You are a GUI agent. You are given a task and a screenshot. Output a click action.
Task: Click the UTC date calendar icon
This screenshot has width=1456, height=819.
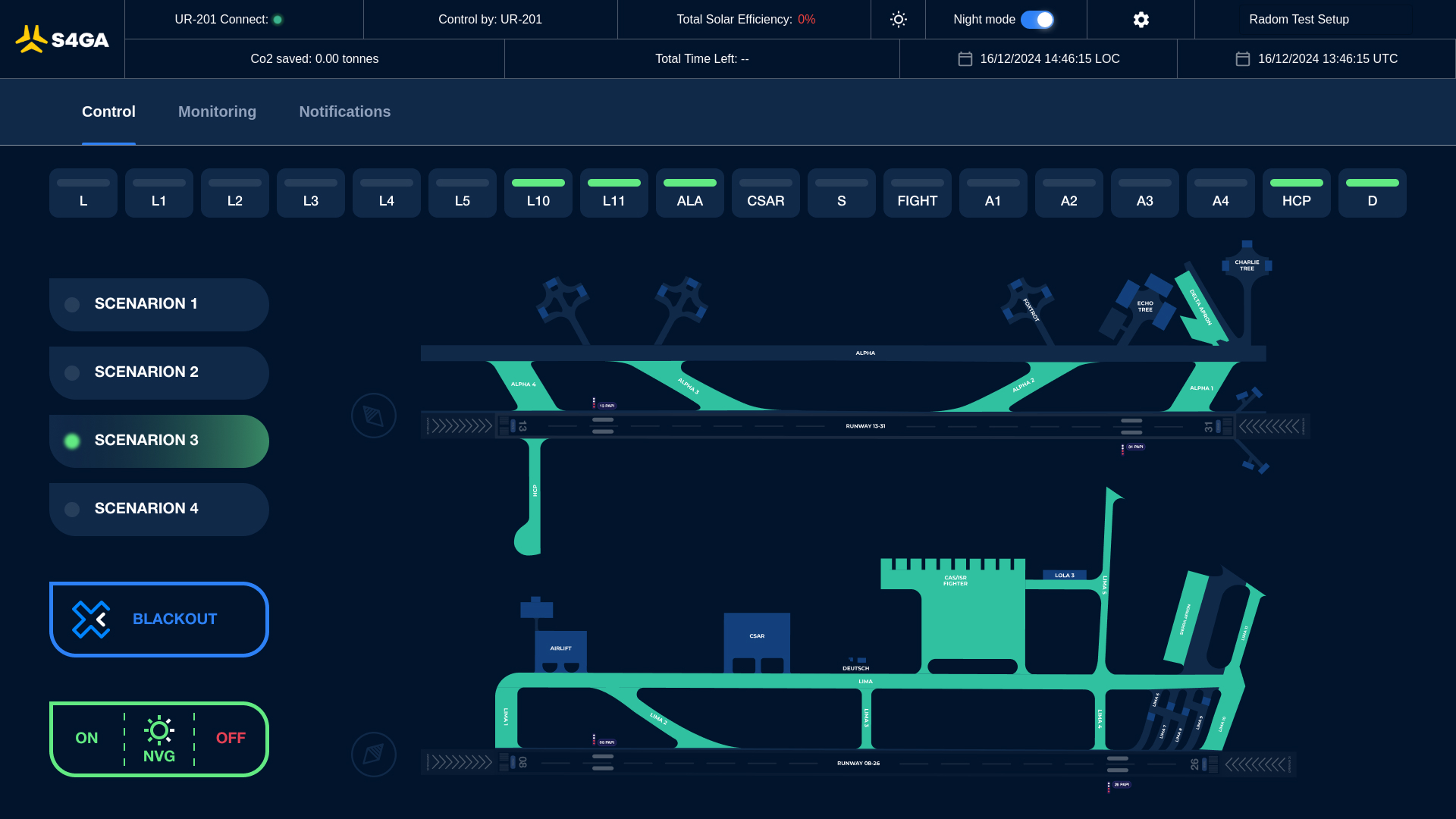click(1243, 59)
